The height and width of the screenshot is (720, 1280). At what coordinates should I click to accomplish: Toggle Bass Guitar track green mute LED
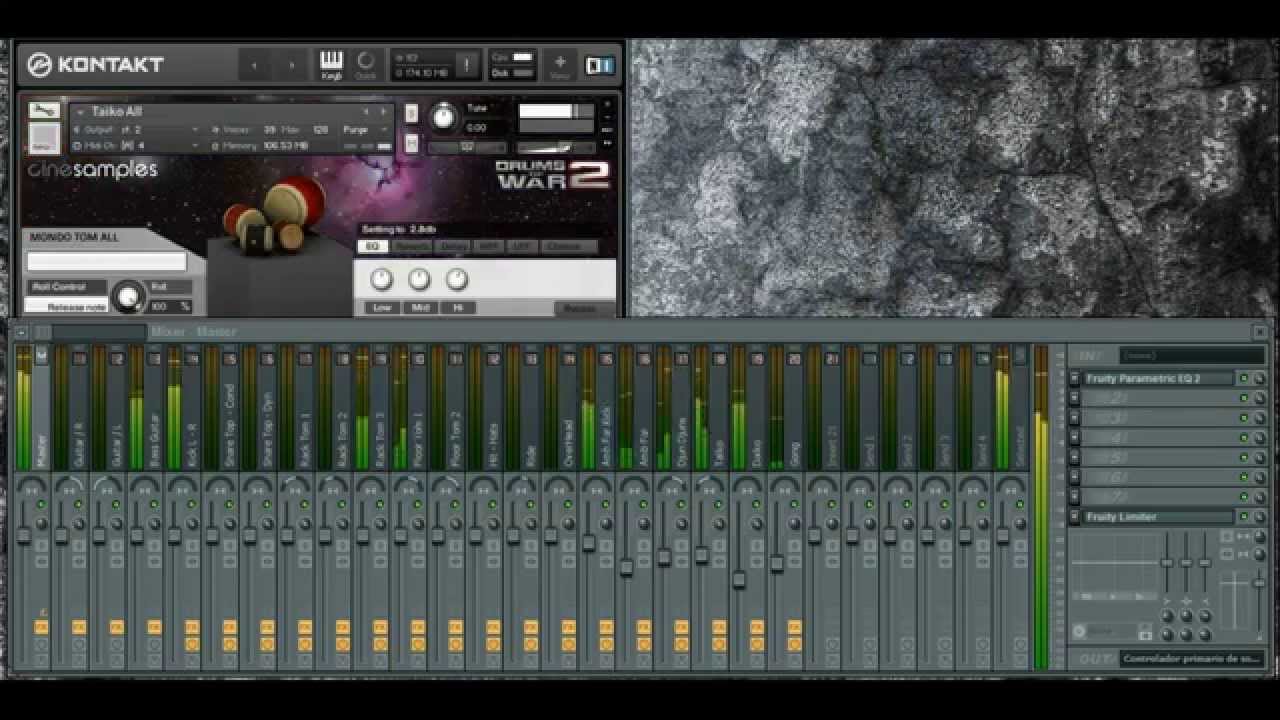point(154,505)
